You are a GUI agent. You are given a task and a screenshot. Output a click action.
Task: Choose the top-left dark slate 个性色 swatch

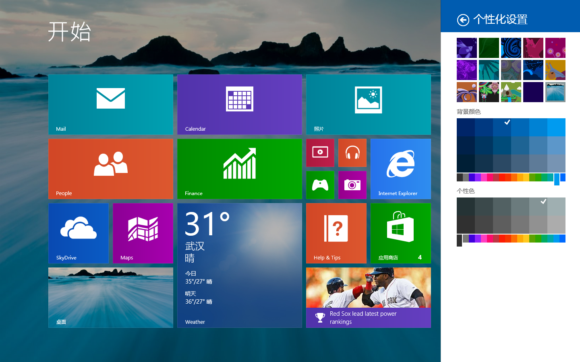[466, 206]
